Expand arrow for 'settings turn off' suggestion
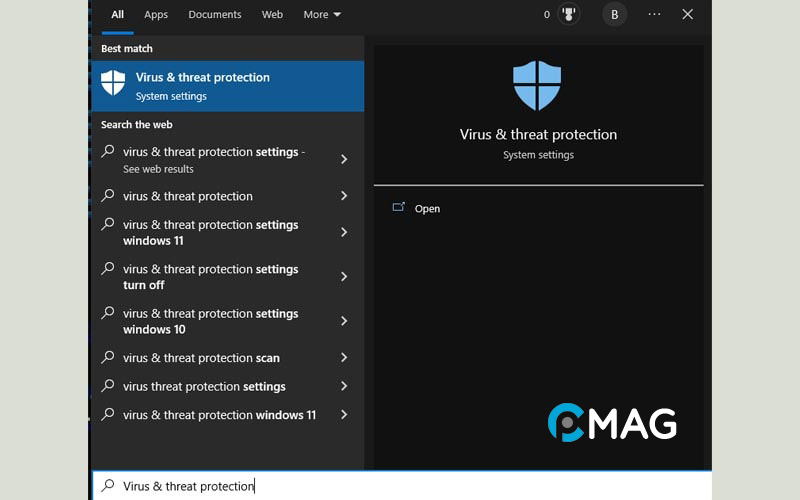The width and height of the screenshot is (800, 500). click(344, 277)
